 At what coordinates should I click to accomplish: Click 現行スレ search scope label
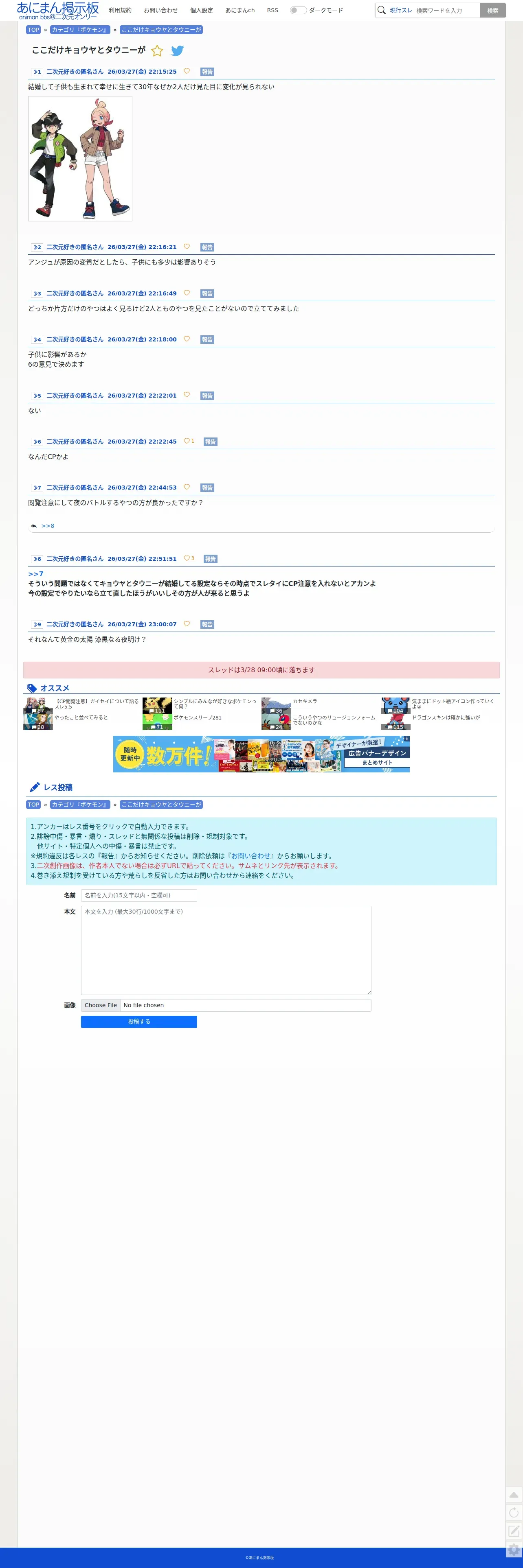401,10
